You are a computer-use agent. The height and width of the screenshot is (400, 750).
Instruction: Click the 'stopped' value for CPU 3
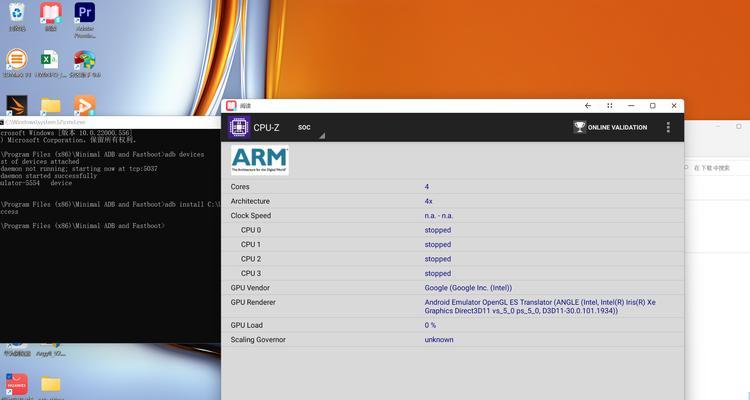click(x=438, y=273)
